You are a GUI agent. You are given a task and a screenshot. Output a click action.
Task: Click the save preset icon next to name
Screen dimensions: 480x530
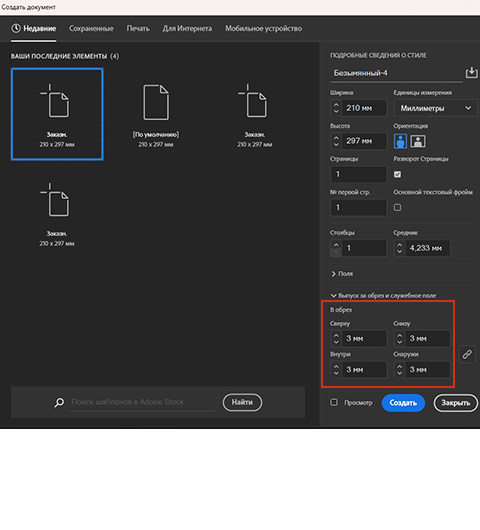pos(472,72)
